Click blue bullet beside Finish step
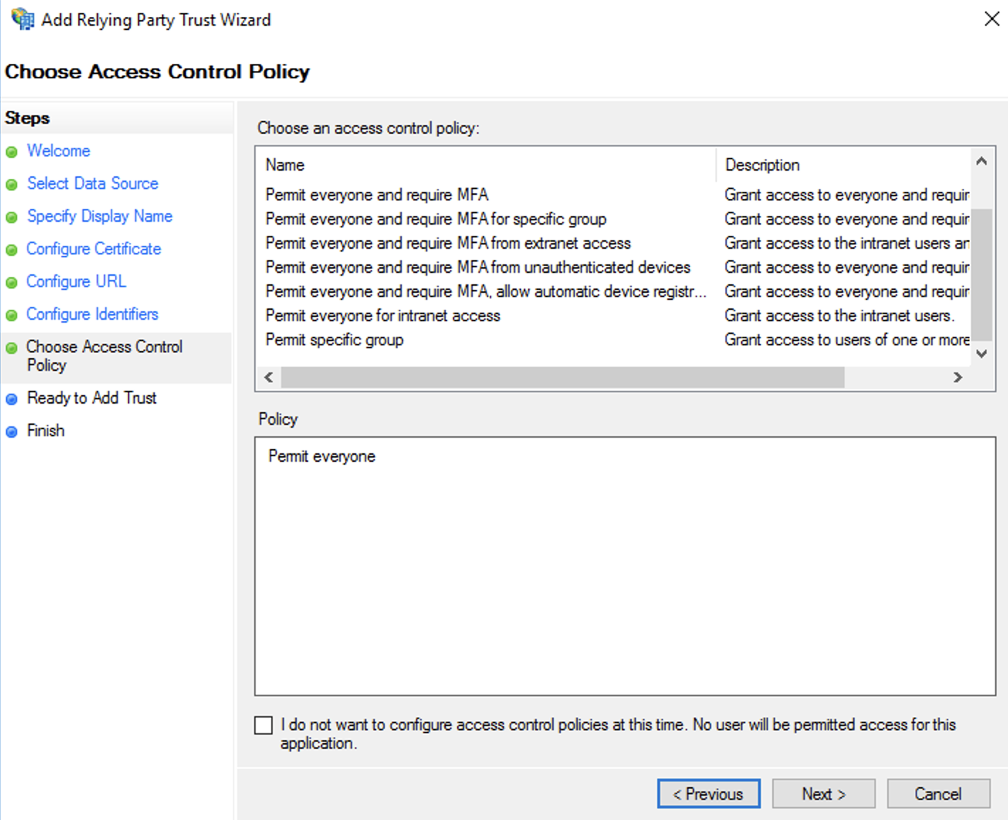This screenshot has height=820, width=1008. (x=12, y=432)
